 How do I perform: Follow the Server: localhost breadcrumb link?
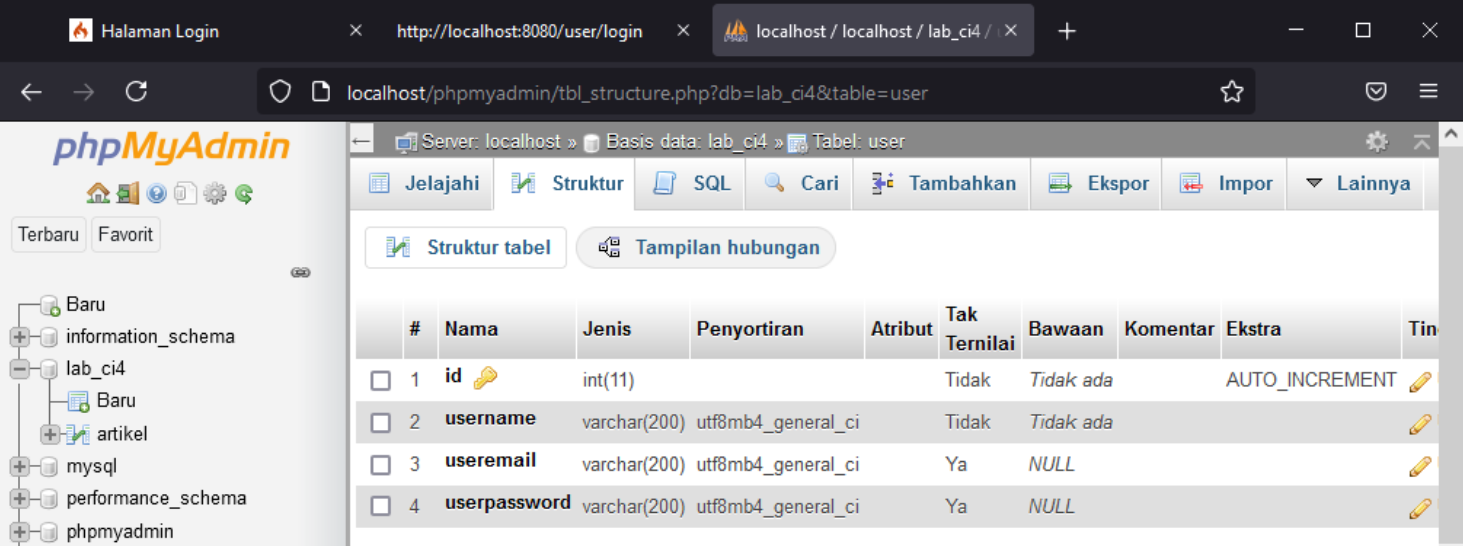pos(491,141)
